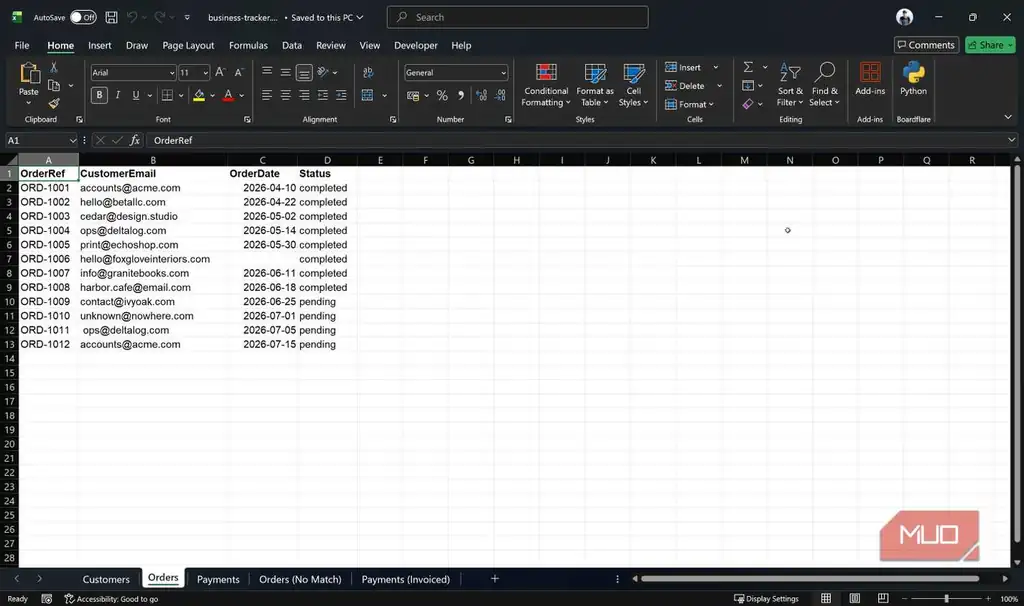Toggle Underline formatting
The image size is (1024, 606).
(136, 95)
